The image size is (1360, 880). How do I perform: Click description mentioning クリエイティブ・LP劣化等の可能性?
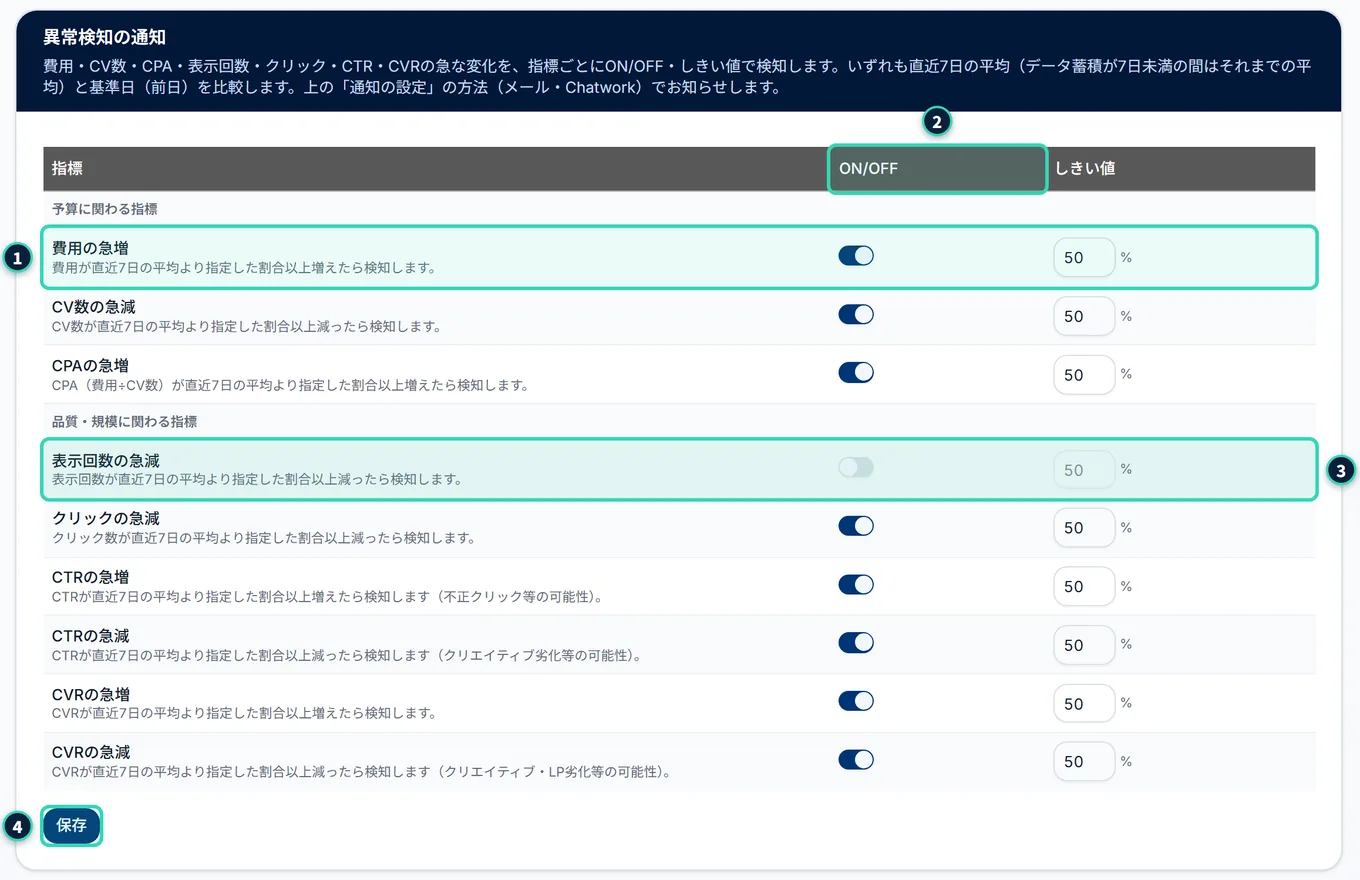tap(361, 772)
